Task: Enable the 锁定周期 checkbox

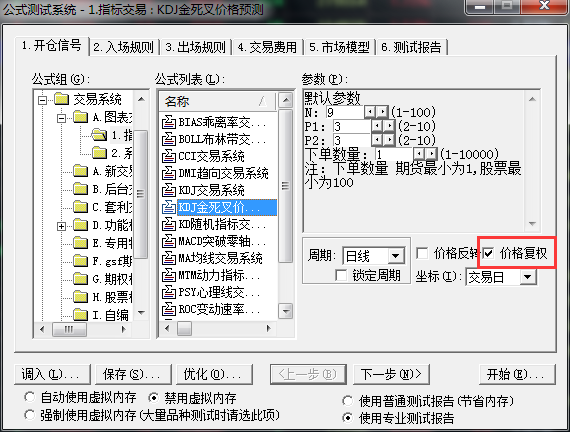Action: 341,275
